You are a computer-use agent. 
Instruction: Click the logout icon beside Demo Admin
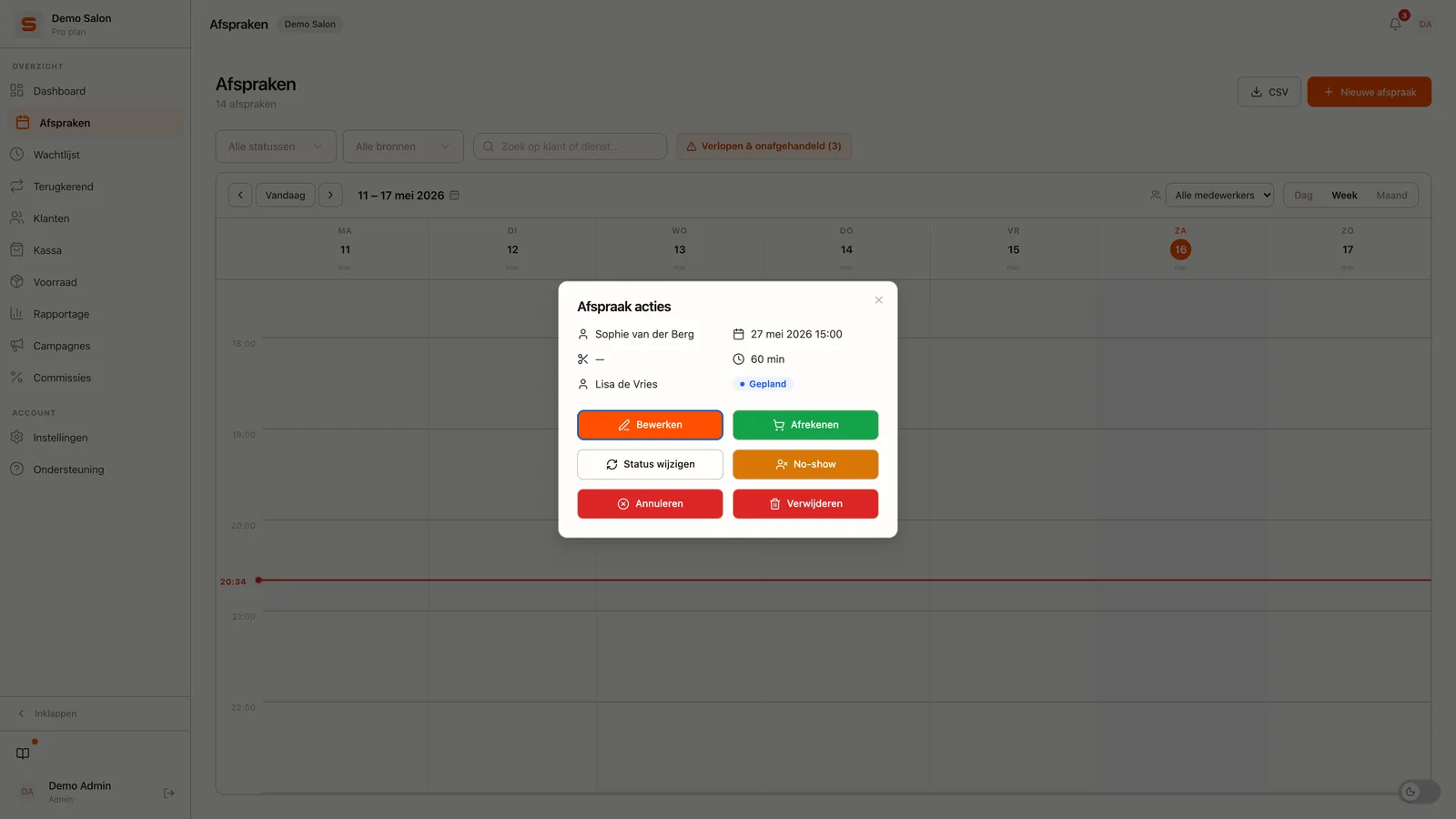point(168,793)
